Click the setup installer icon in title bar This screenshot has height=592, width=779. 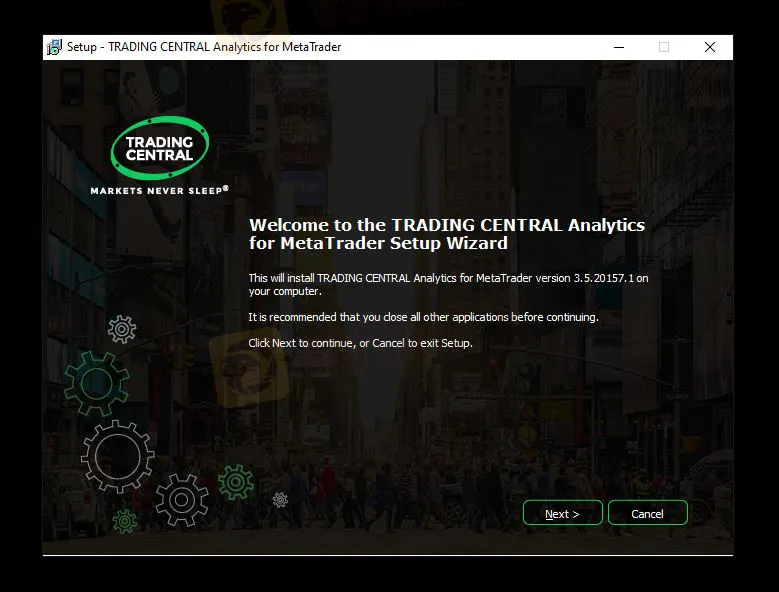pyautogui.click(x=54, y=47)
